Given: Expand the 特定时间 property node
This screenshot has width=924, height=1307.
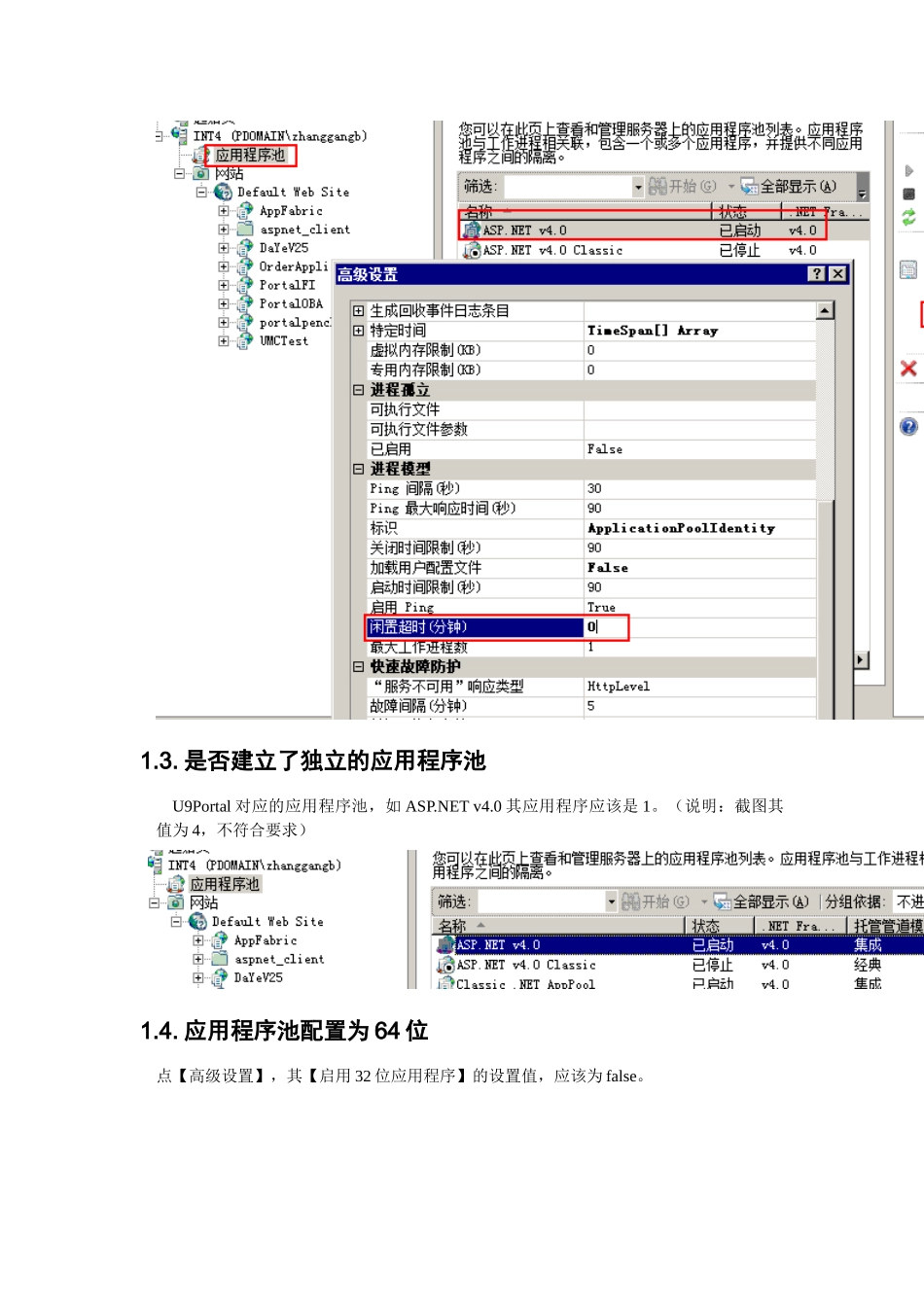Looking at the screenshot, I should tap(358, 331).
